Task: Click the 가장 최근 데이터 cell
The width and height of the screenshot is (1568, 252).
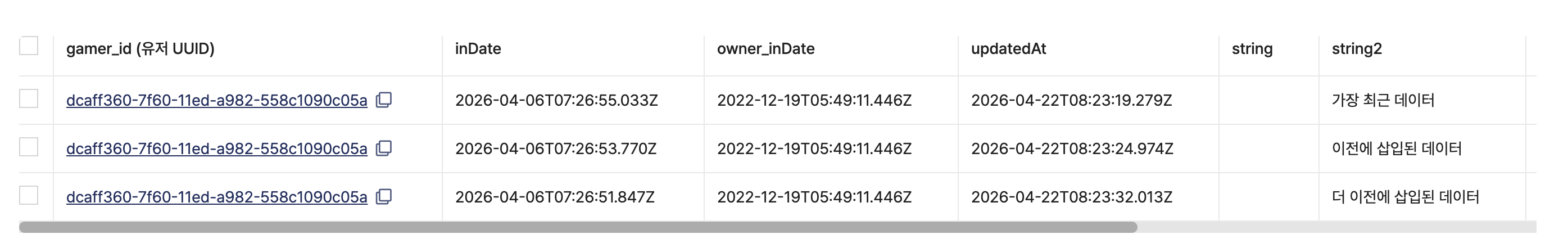Action: click(1383, 101)
